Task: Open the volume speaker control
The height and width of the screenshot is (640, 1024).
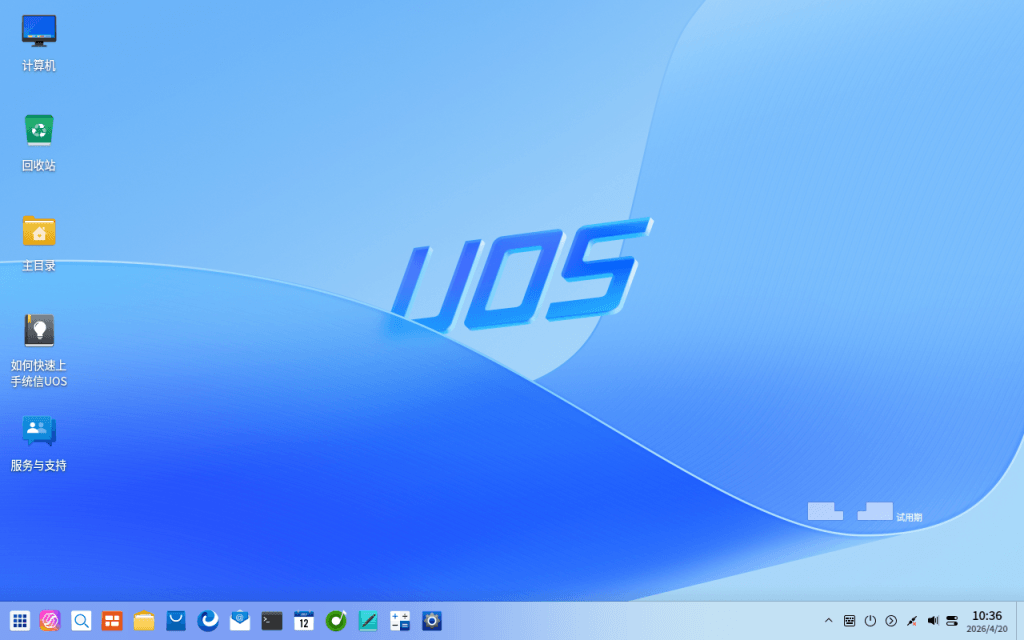Action: [933, 620]
